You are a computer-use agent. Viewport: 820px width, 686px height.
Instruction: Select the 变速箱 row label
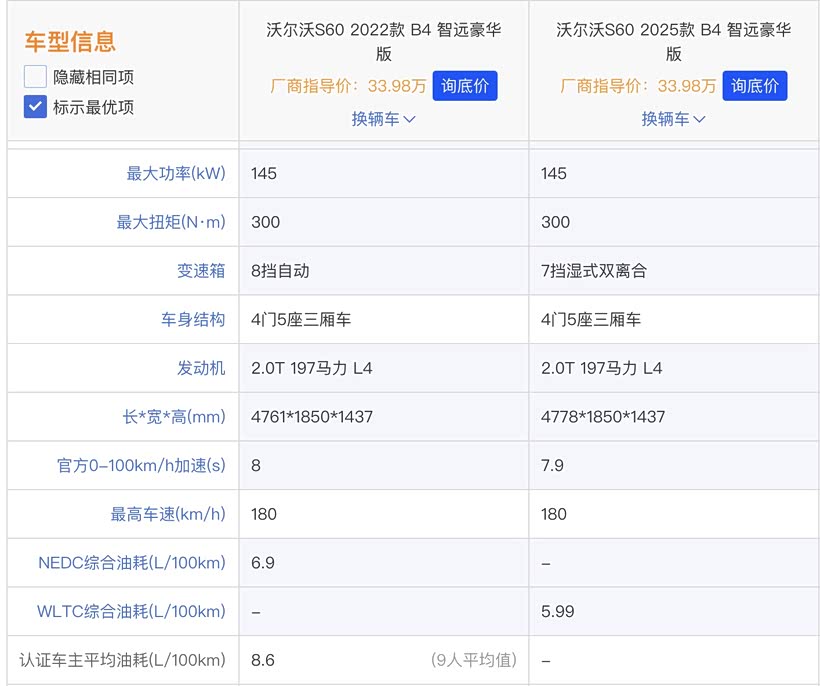pyautogui.click(x=201, y=271)
